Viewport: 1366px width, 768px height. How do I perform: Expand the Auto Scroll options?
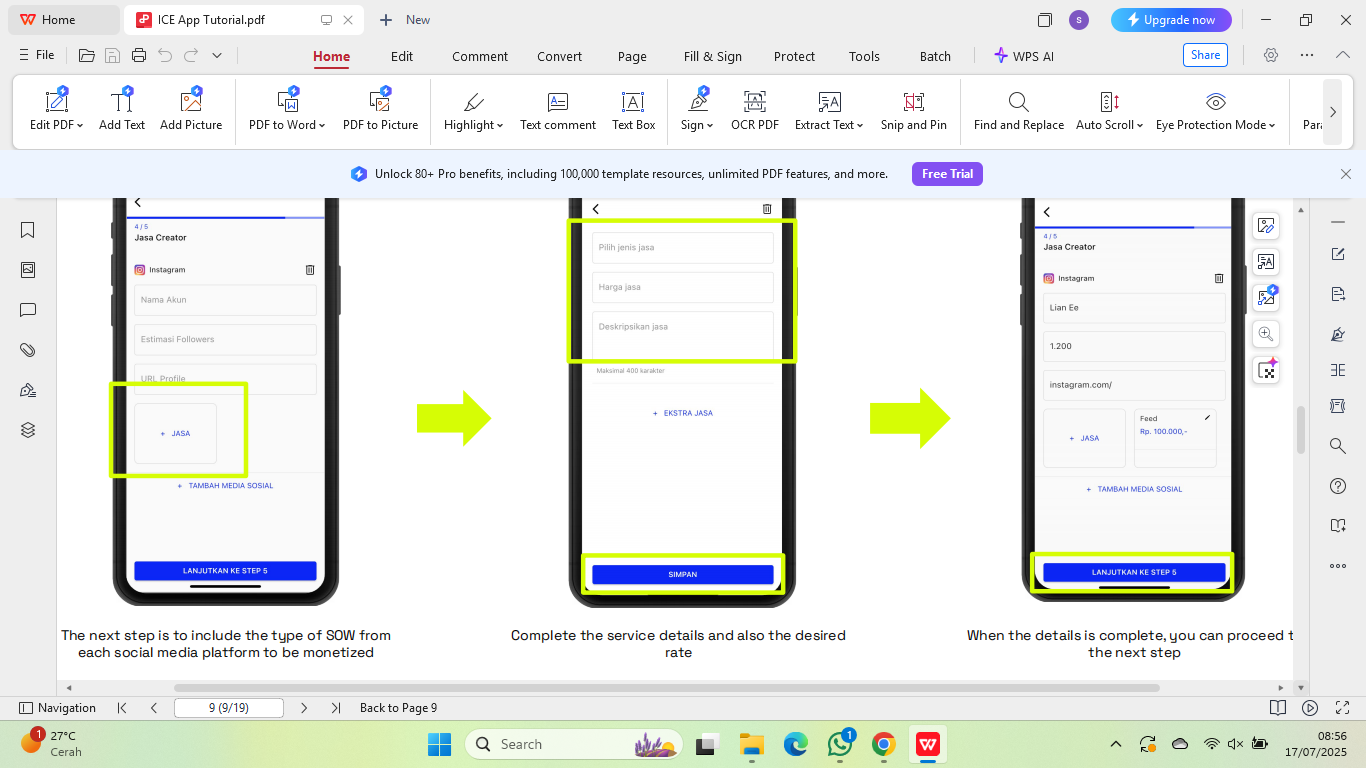point(1140,126)
